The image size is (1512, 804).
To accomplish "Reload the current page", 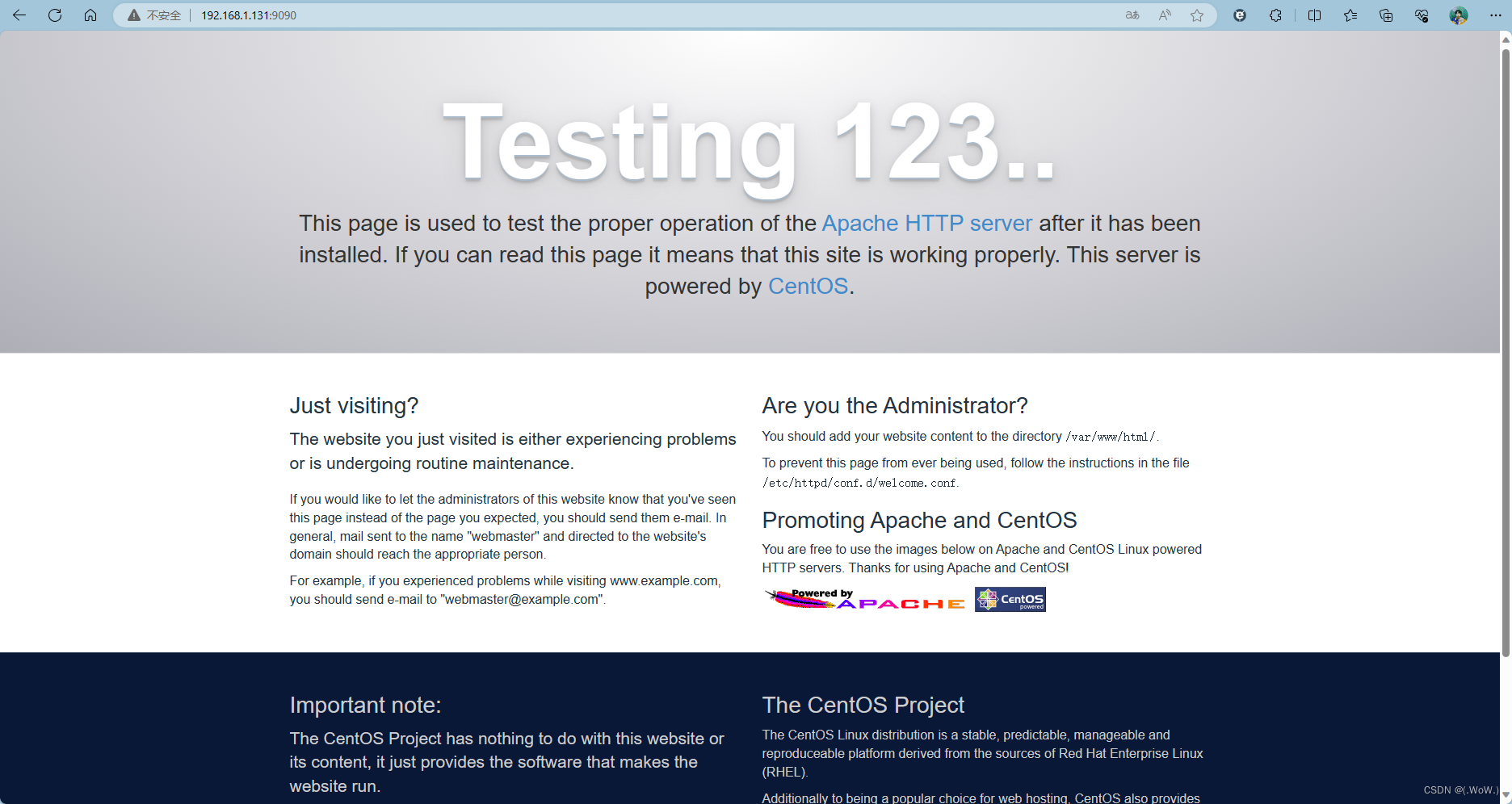I will 55,15.
